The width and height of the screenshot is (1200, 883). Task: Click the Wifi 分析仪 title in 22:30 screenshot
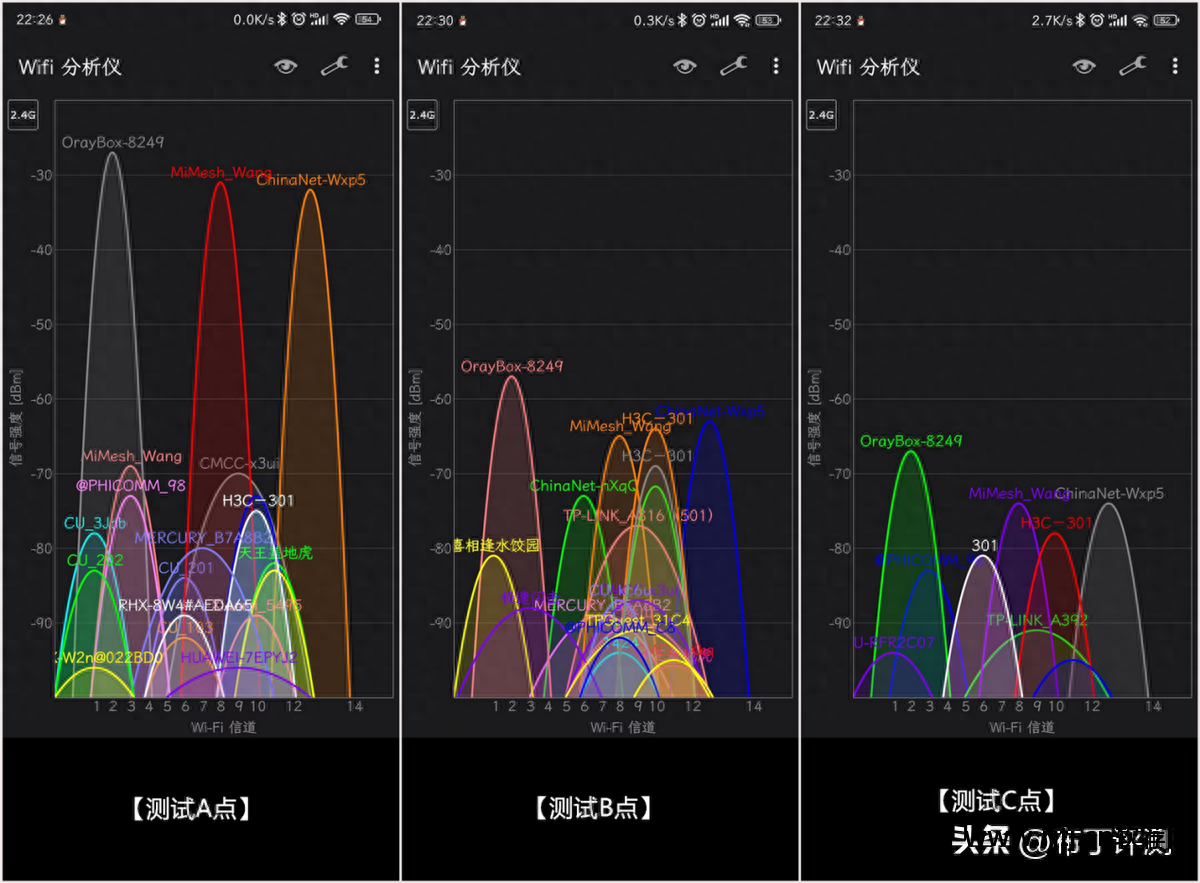(469, 67)
